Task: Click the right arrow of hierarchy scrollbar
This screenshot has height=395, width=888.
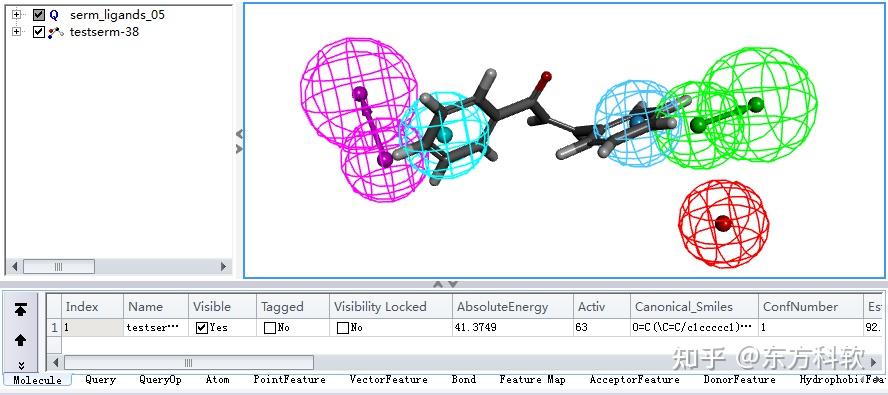Action: (x=223, y=266)
